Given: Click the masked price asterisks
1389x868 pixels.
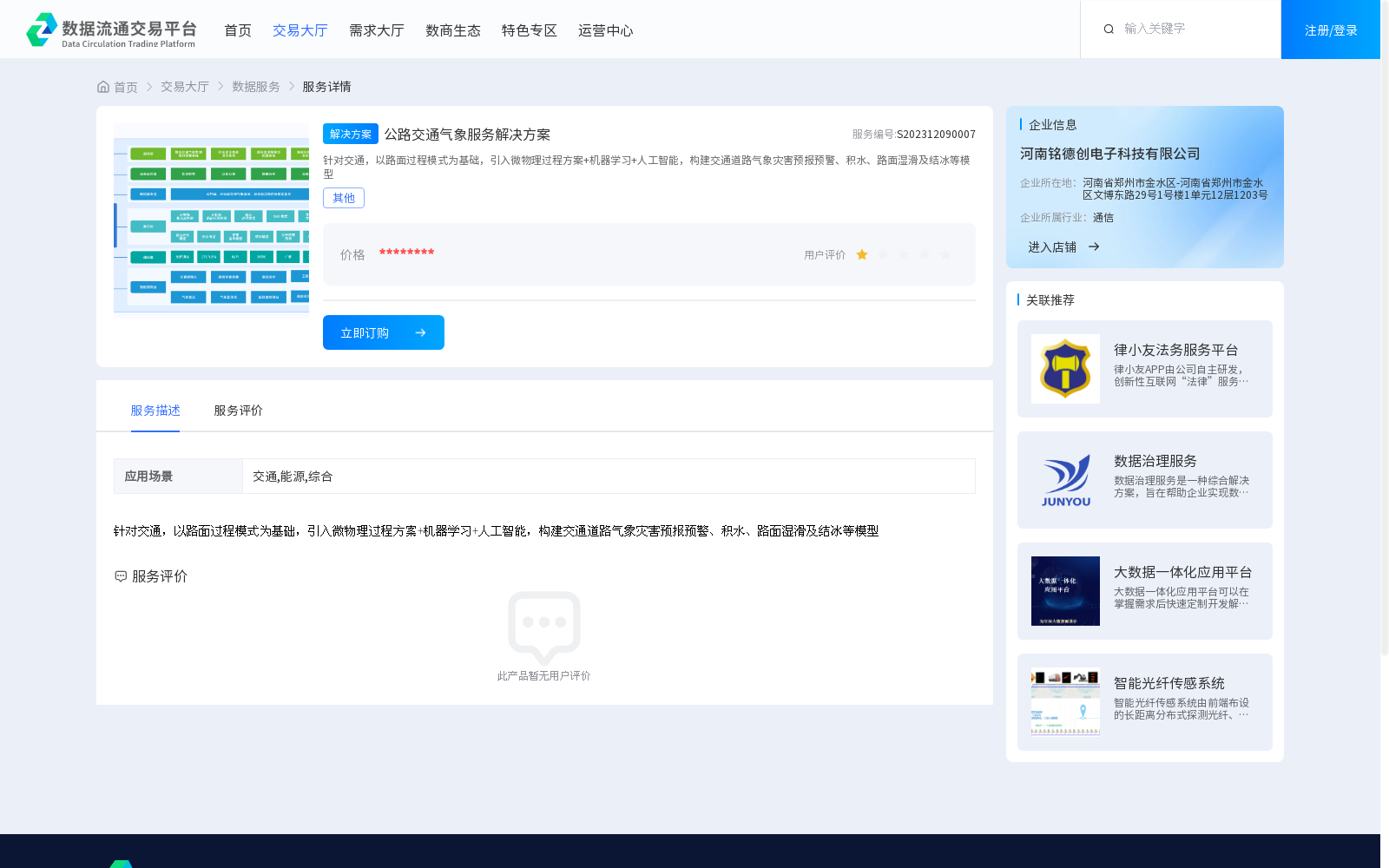Looking at the screenshot, I should coord(406,253).
